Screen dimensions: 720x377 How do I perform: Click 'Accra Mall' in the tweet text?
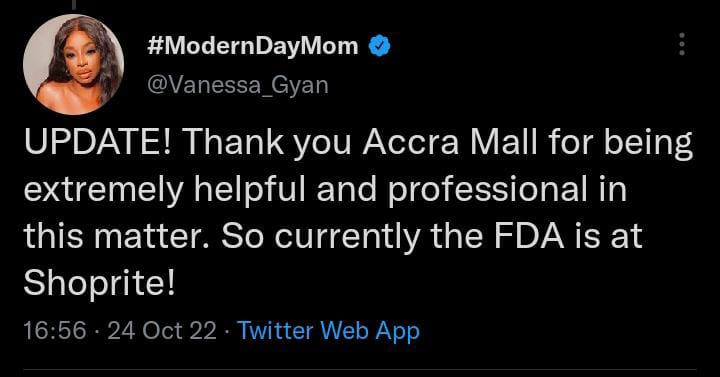(x=450, y=143)
